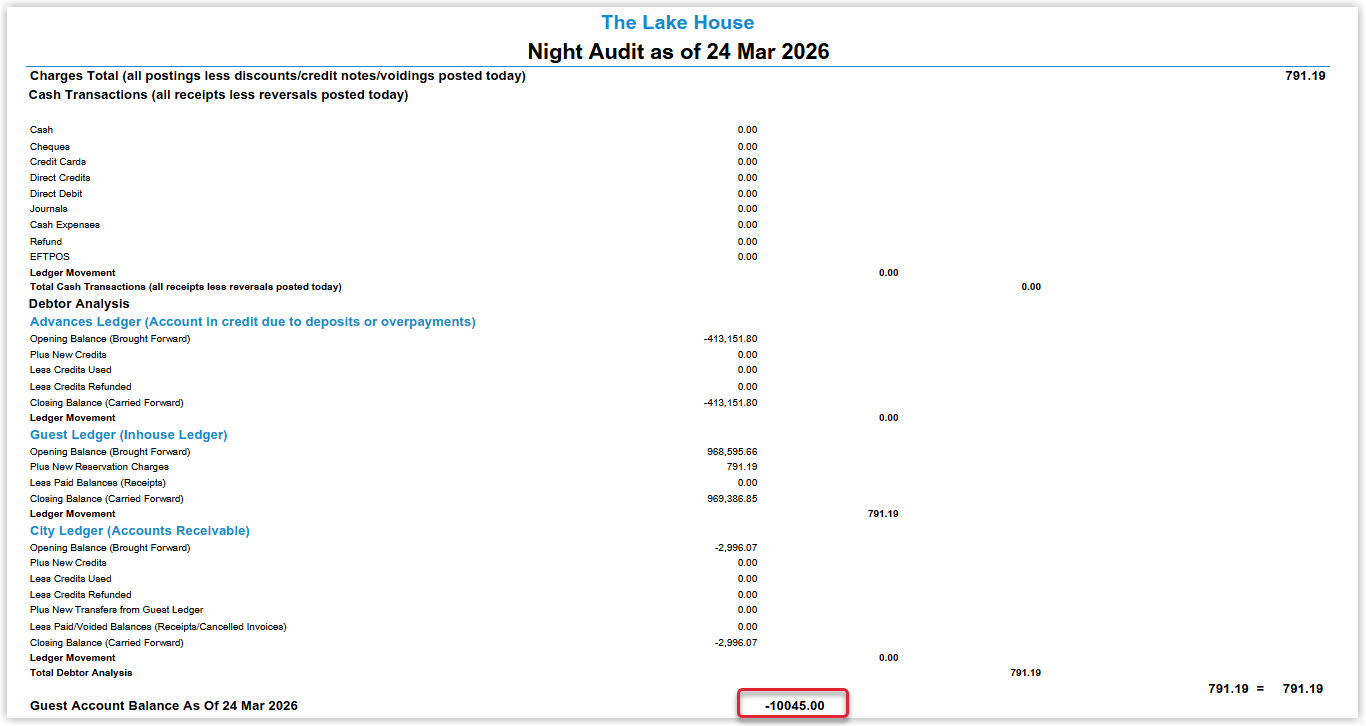Select the Guest Ledger Movement 791.19 value
The height and width of the screenshot is (726, 1366).
[883, 514]
